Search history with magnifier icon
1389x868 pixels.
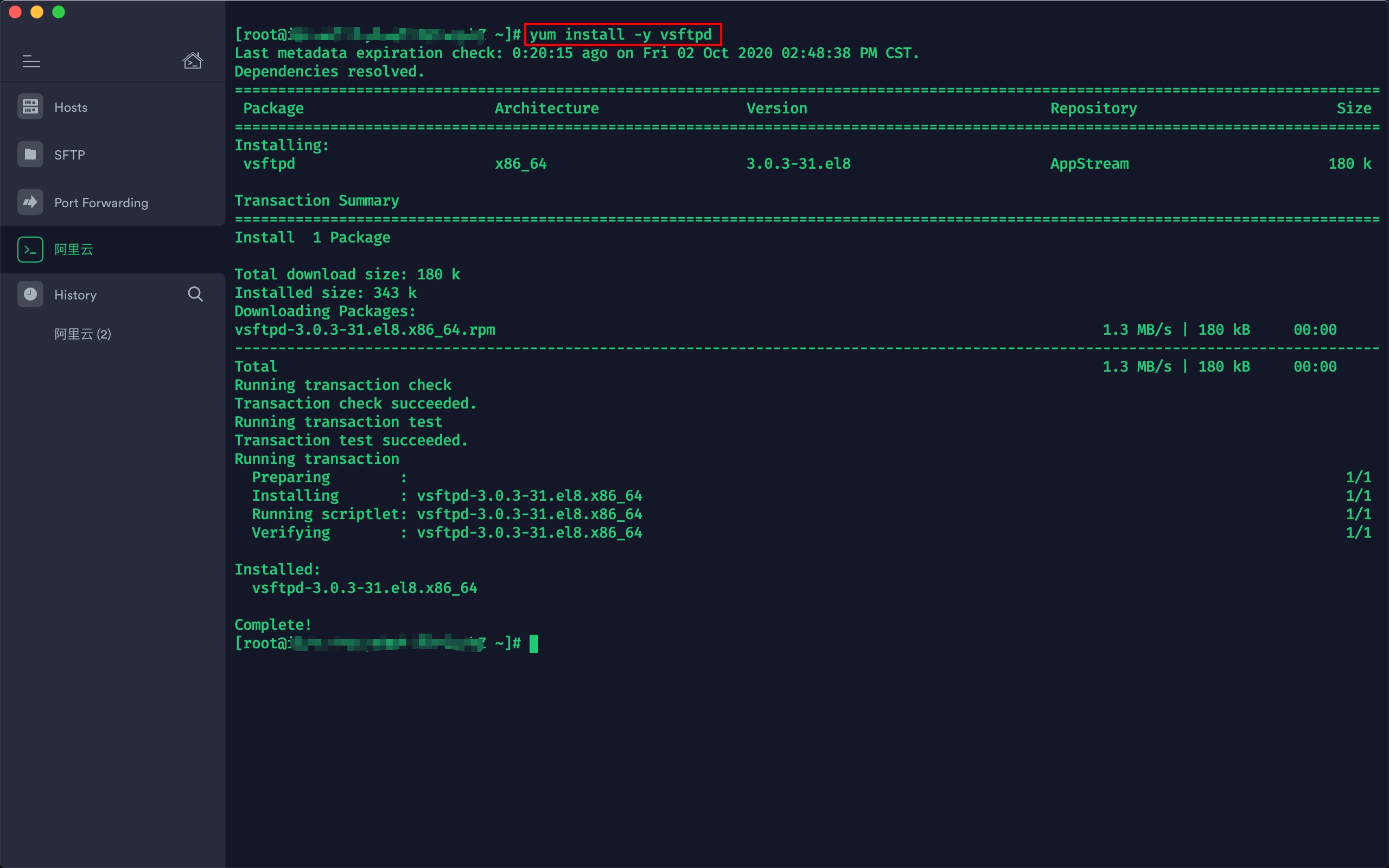tap(195, 295)
